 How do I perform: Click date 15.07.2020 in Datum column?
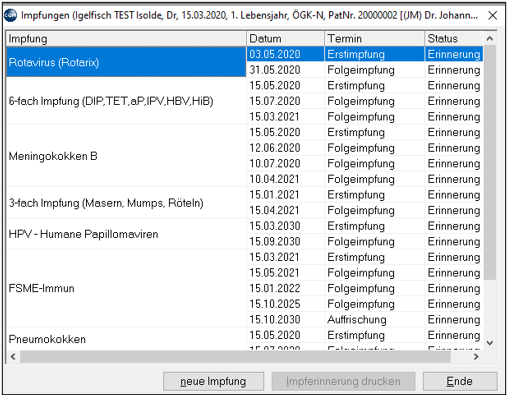(x=285, y=101)
